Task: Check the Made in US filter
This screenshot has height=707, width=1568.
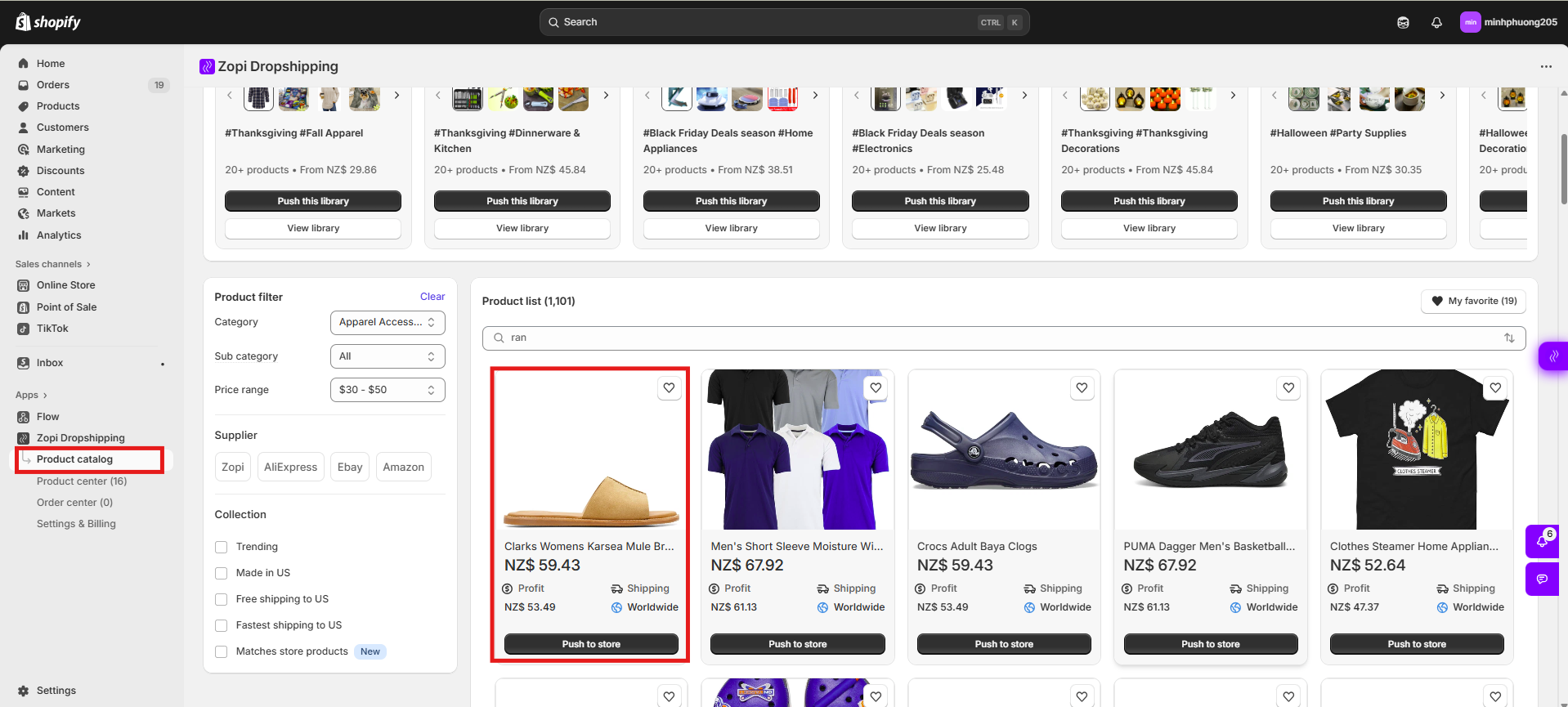Action: 221,573
